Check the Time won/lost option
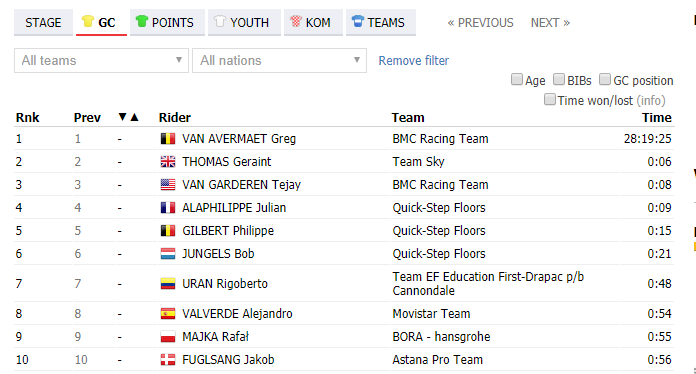Viewport: 696px width, 374px height. tap(550, 99)
